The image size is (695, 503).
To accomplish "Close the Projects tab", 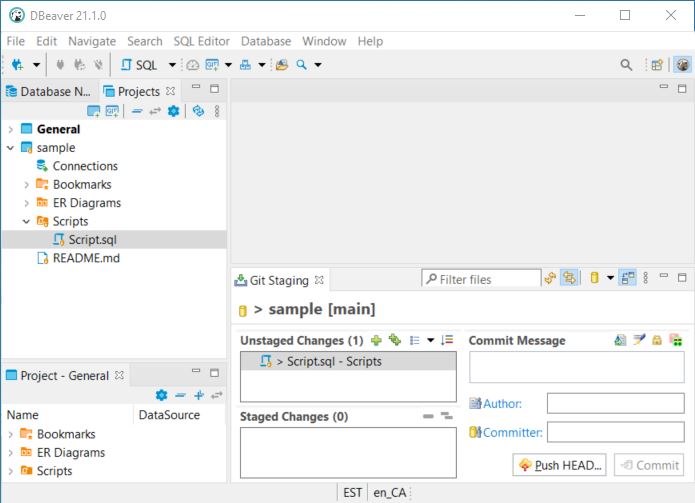I will pyautogui.click(x=170, y=91).
